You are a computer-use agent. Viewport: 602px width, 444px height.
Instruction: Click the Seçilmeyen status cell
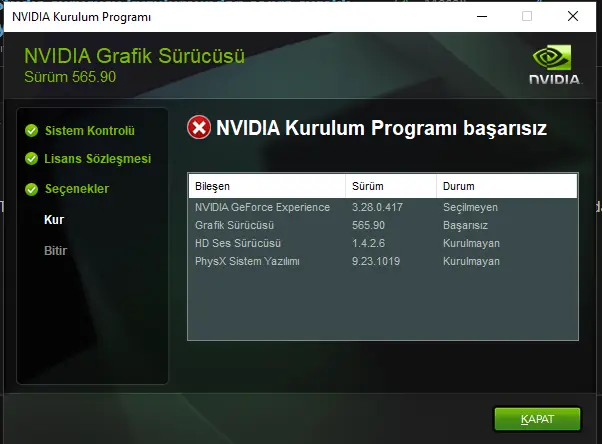[470, 207]
